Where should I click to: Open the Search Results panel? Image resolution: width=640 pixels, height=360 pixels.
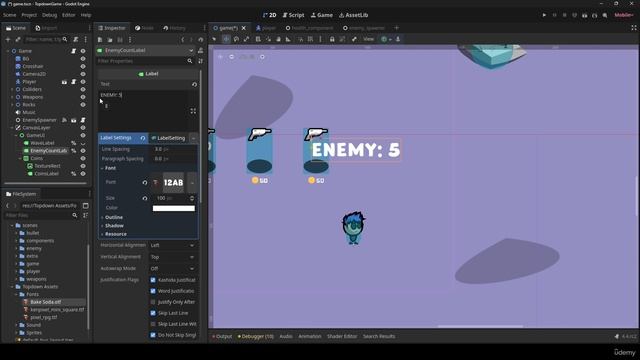(x=379, y=336)
